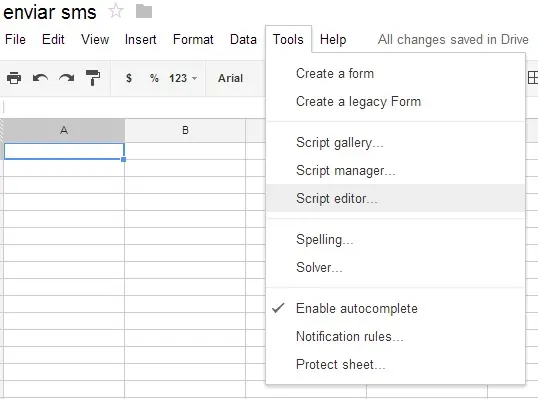Click the borders grid icon
This screenshot has height=399, width=538.
(x=533, y=78)
